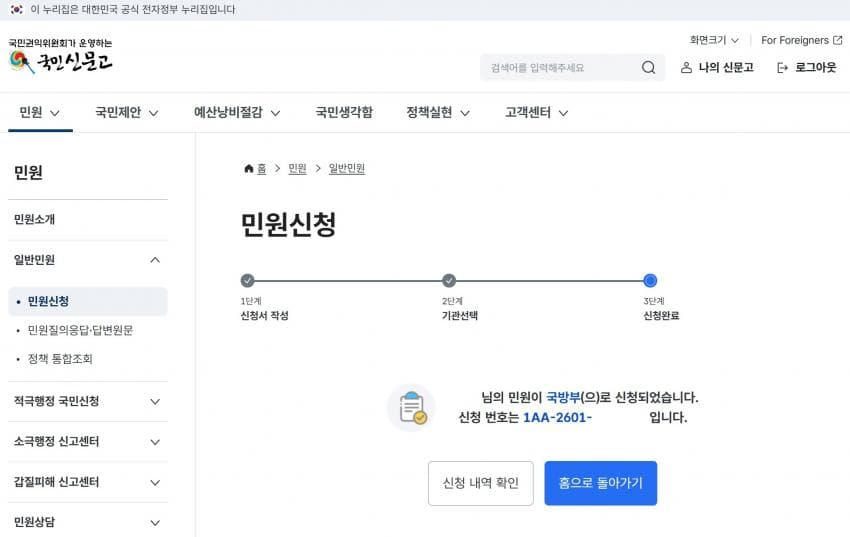Open the 국민생각함 menu item
The height and width of the screenshot is (537, 850).
344,113
